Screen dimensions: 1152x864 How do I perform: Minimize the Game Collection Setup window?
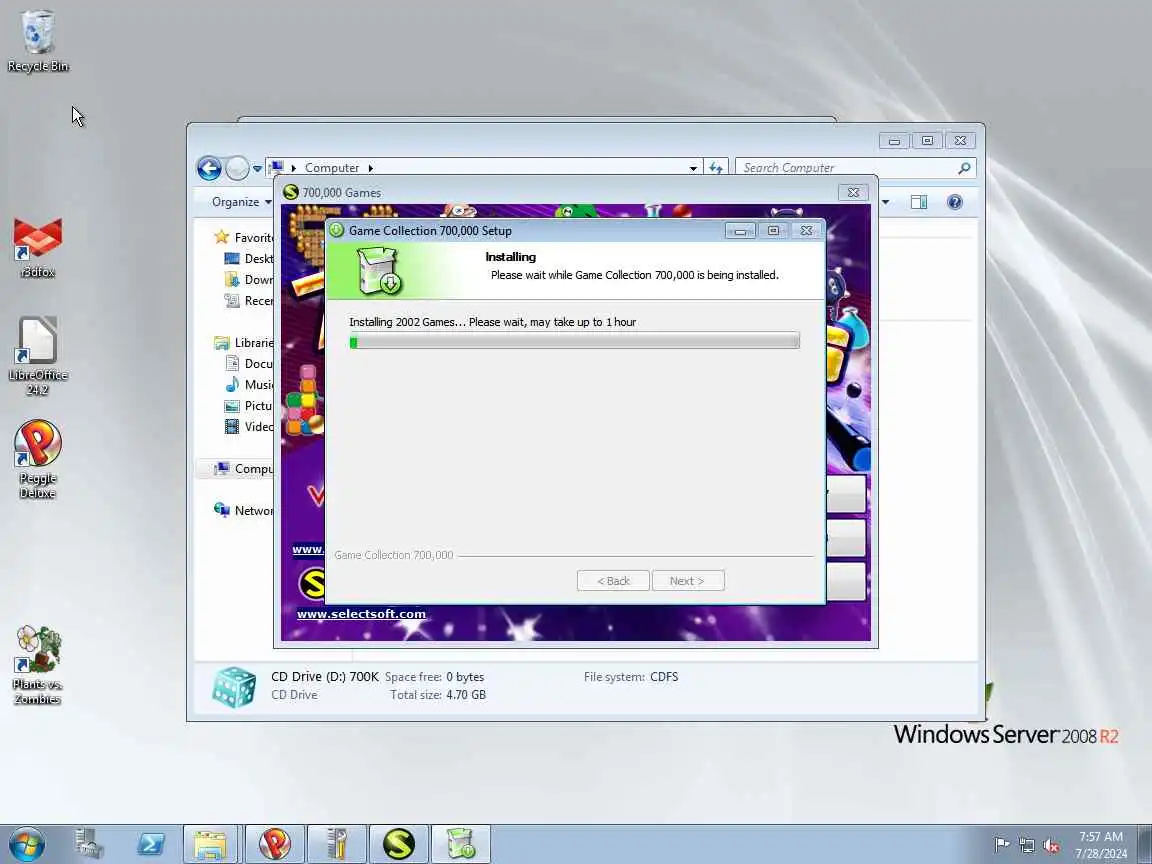point(741,231)
